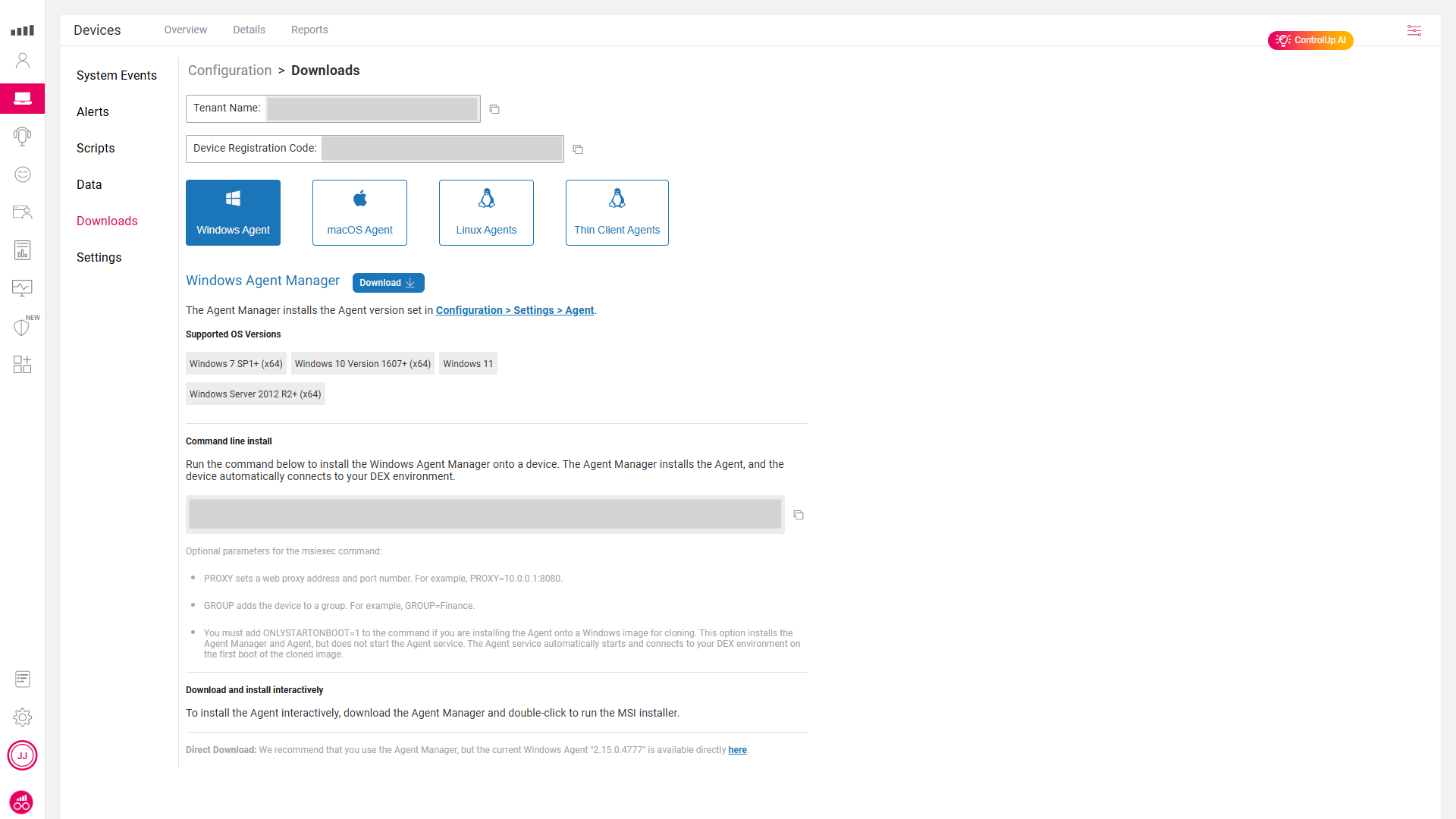This screenshot has width=1456, height=819.
Task: Click the Windows 11 tag
Action: pyautogui.click(x=468, y=363)
